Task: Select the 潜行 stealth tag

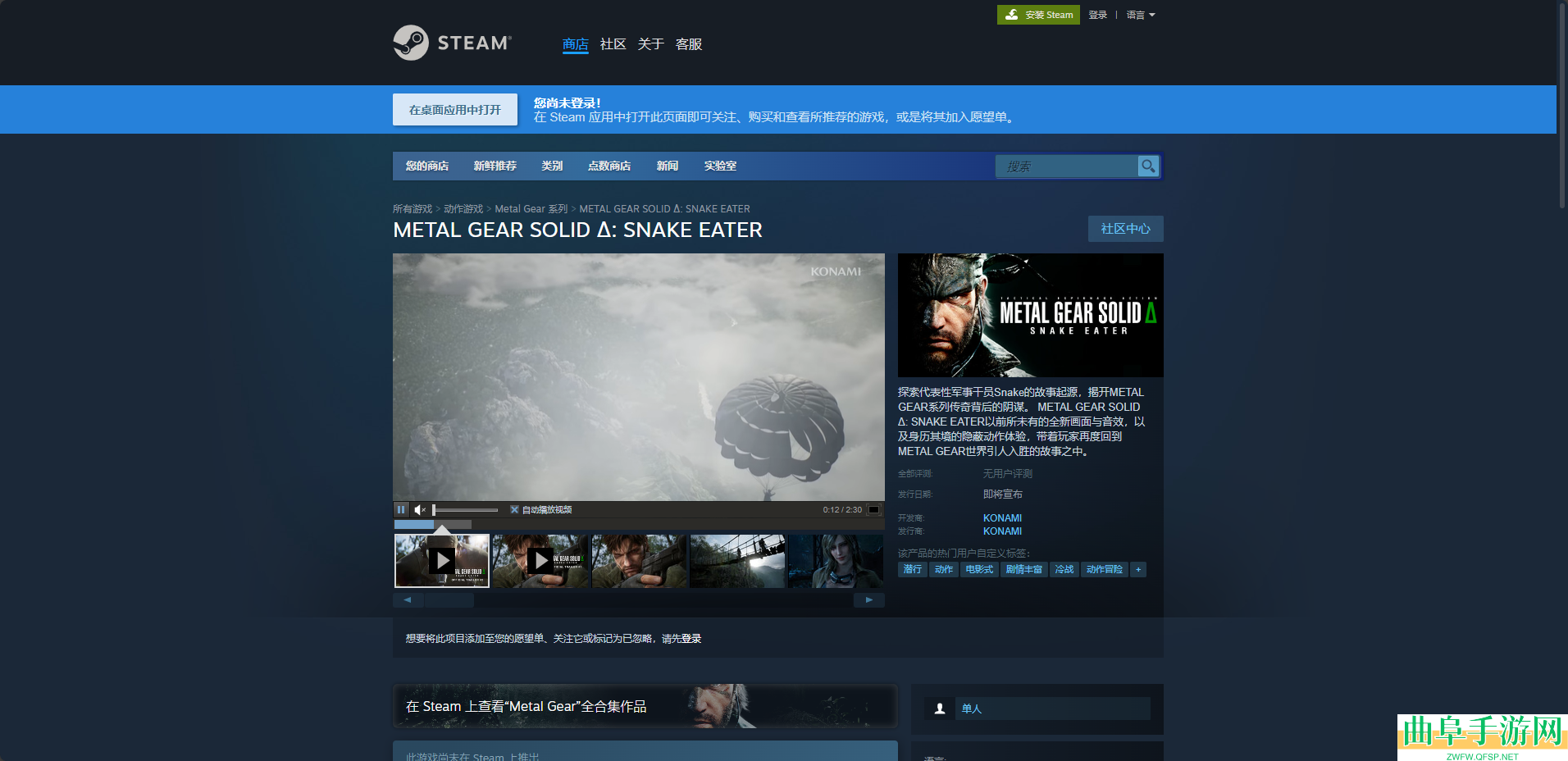Action: tap(913, 569)
